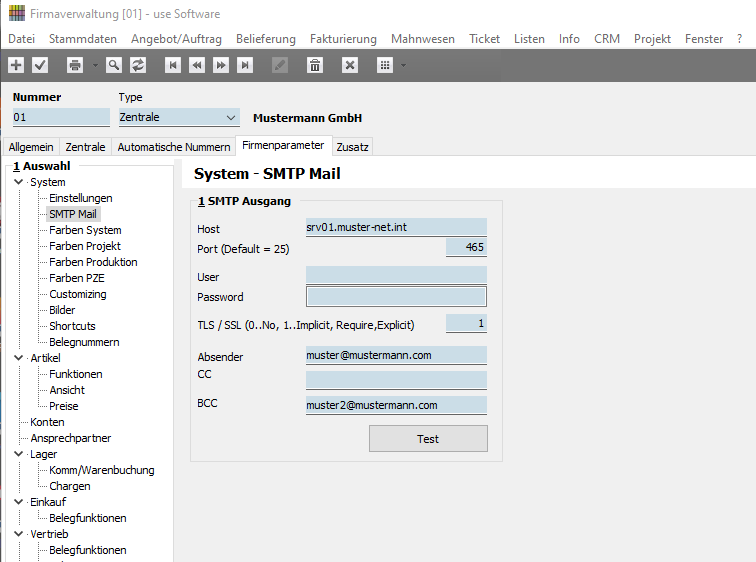The height and width of the screenshot is (562, 756).
Task: Select Farben Projekt in the tree
Action: pos(85,246)
